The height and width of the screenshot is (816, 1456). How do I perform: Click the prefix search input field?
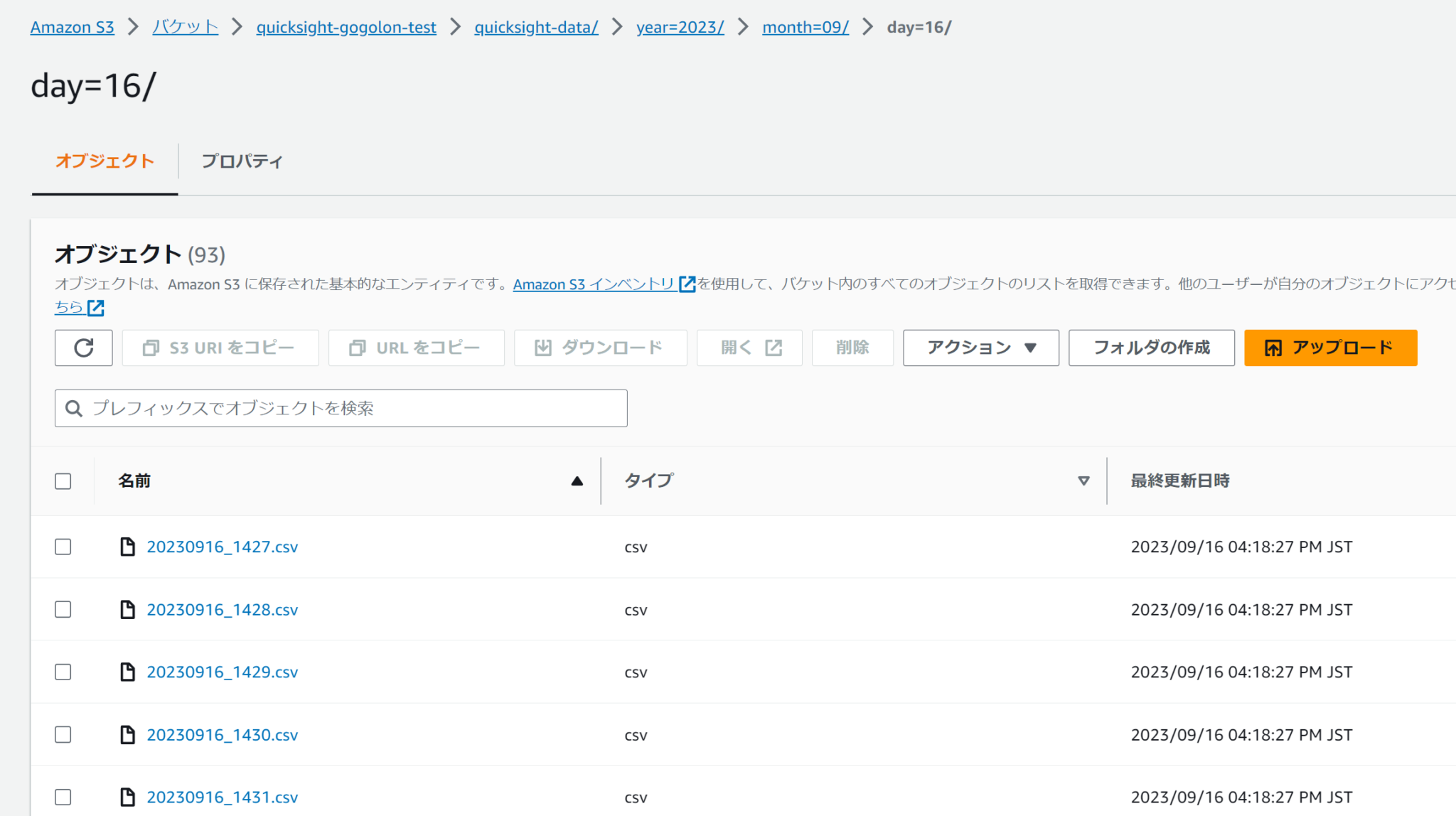pyautogui.click(x=341, y=408)
